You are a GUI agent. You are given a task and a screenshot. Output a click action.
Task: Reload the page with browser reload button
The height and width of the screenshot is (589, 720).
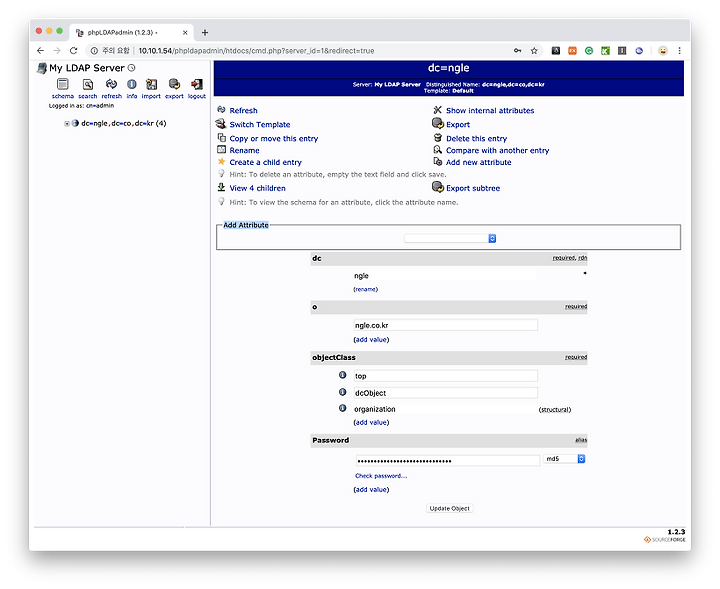(73, 51)
